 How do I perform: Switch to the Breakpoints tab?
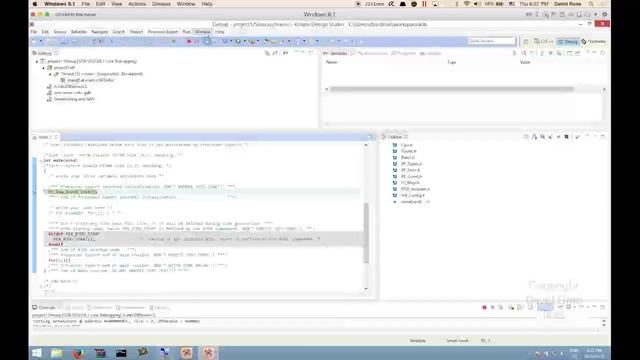(373, 53)
